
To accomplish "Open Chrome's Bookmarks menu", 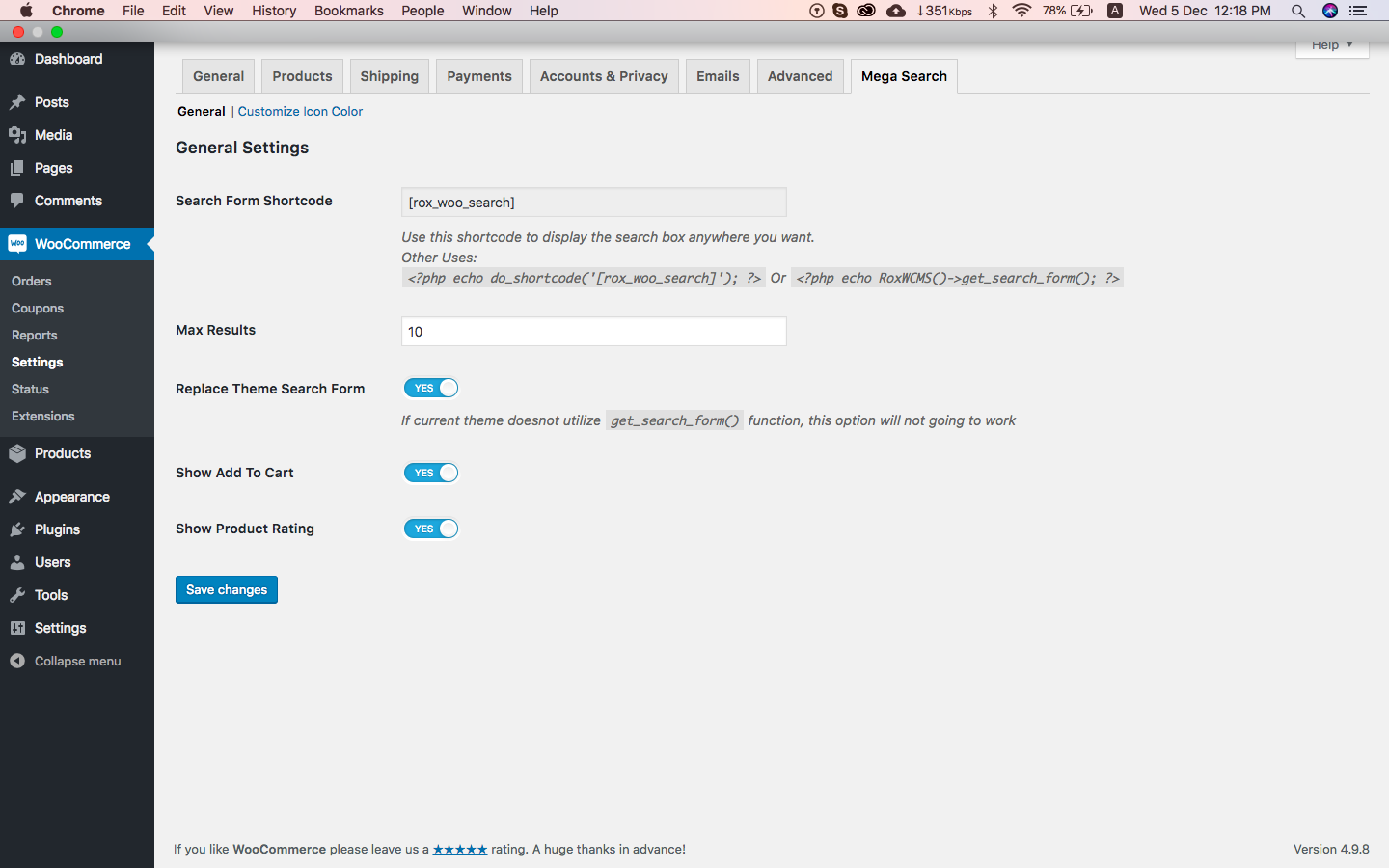I will click(349, 11).
